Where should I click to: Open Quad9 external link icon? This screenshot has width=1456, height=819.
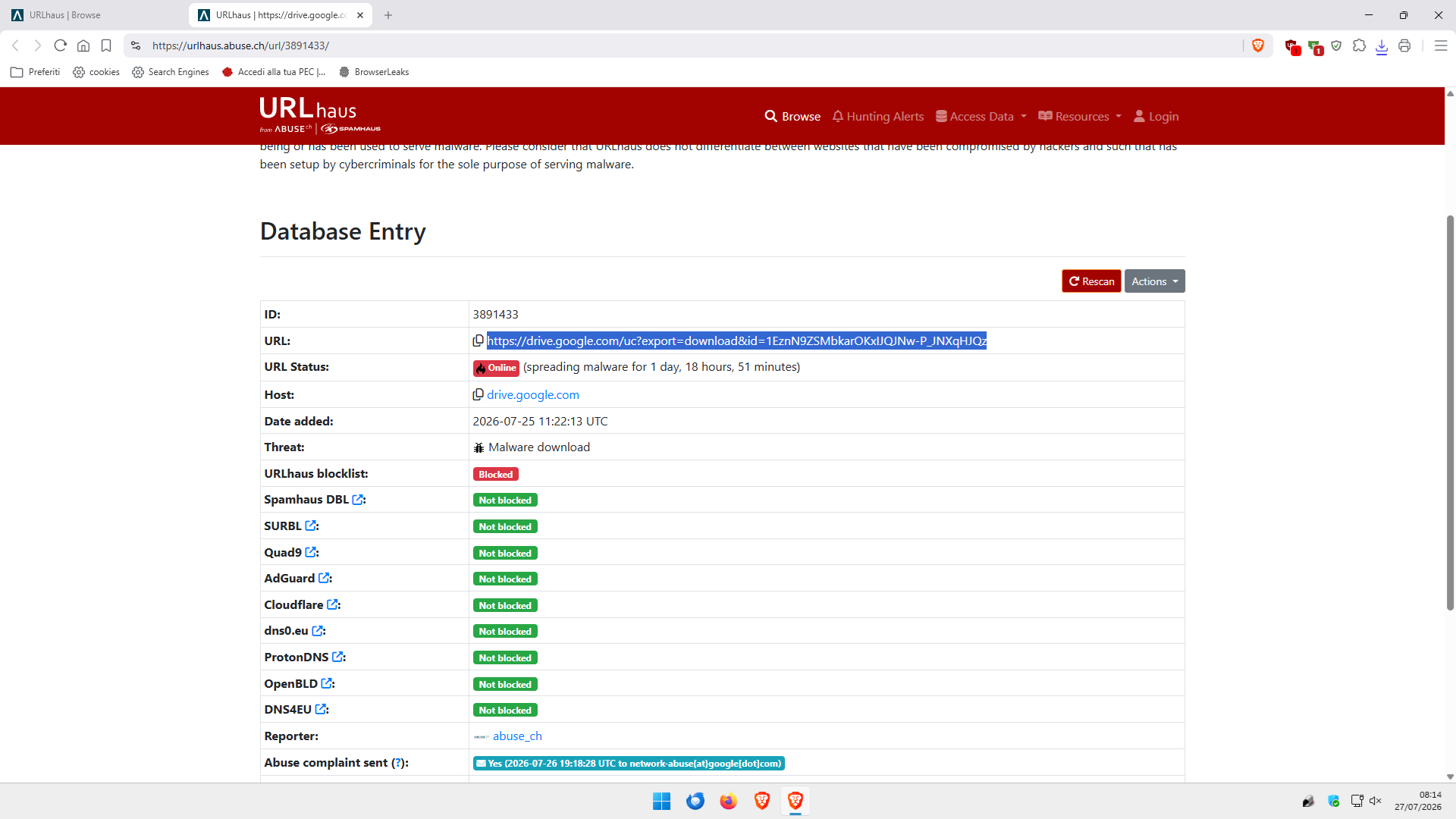click(x=311, y=553)
